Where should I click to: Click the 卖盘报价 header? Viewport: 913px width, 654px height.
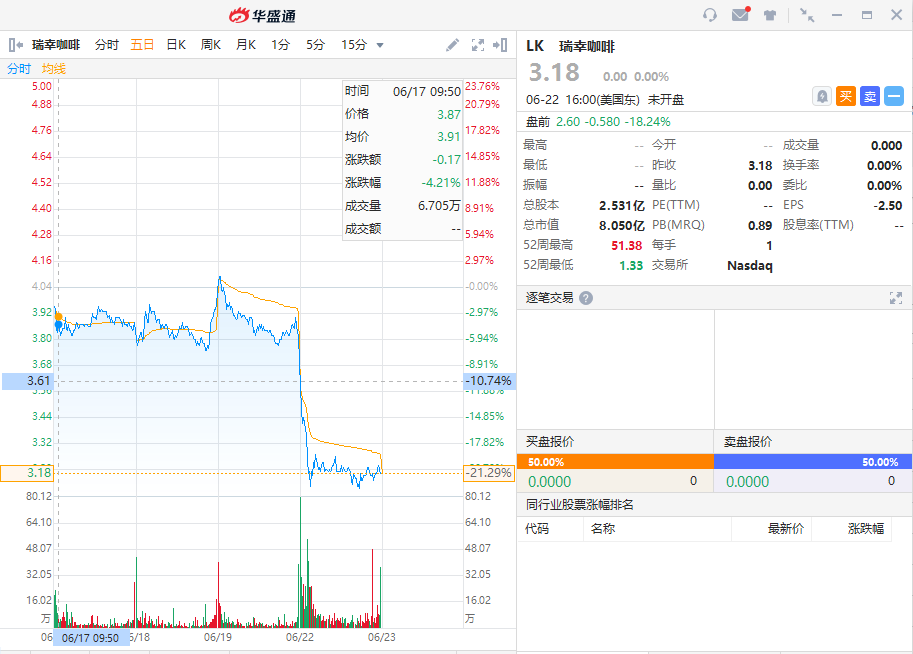pos(748,441)
